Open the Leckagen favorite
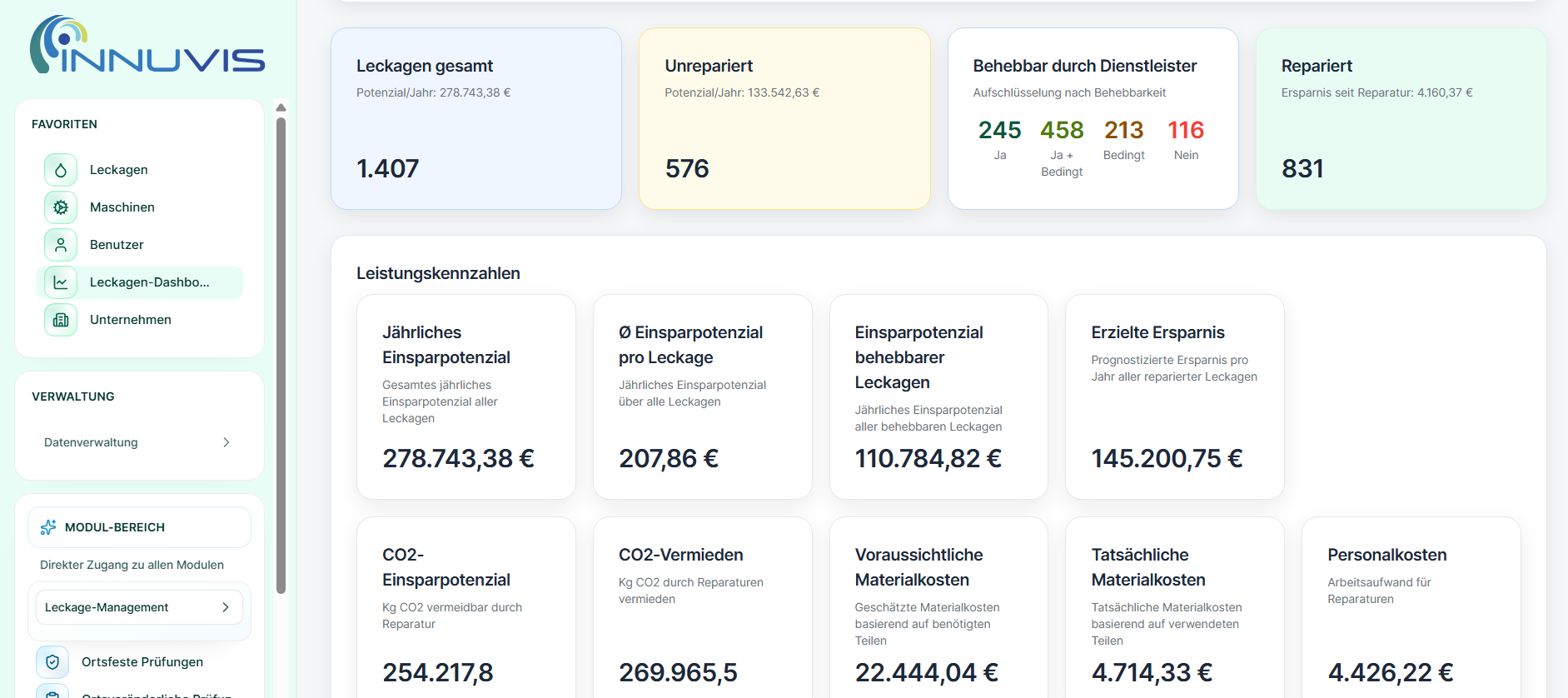The image size is (1568, 698). (140, 170)
